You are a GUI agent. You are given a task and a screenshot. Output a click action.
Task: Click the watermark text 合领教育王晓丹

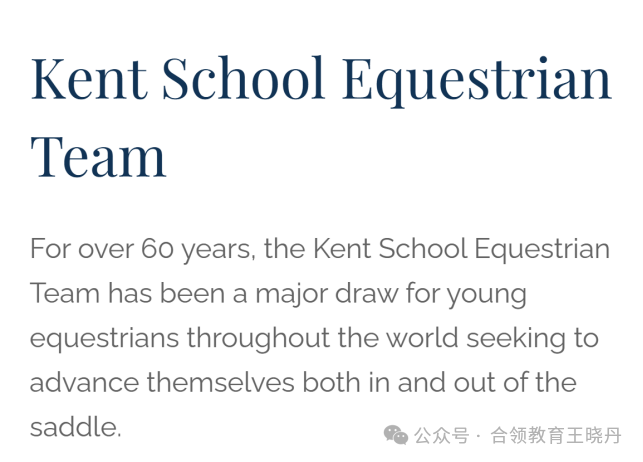[x=556, y=435]
